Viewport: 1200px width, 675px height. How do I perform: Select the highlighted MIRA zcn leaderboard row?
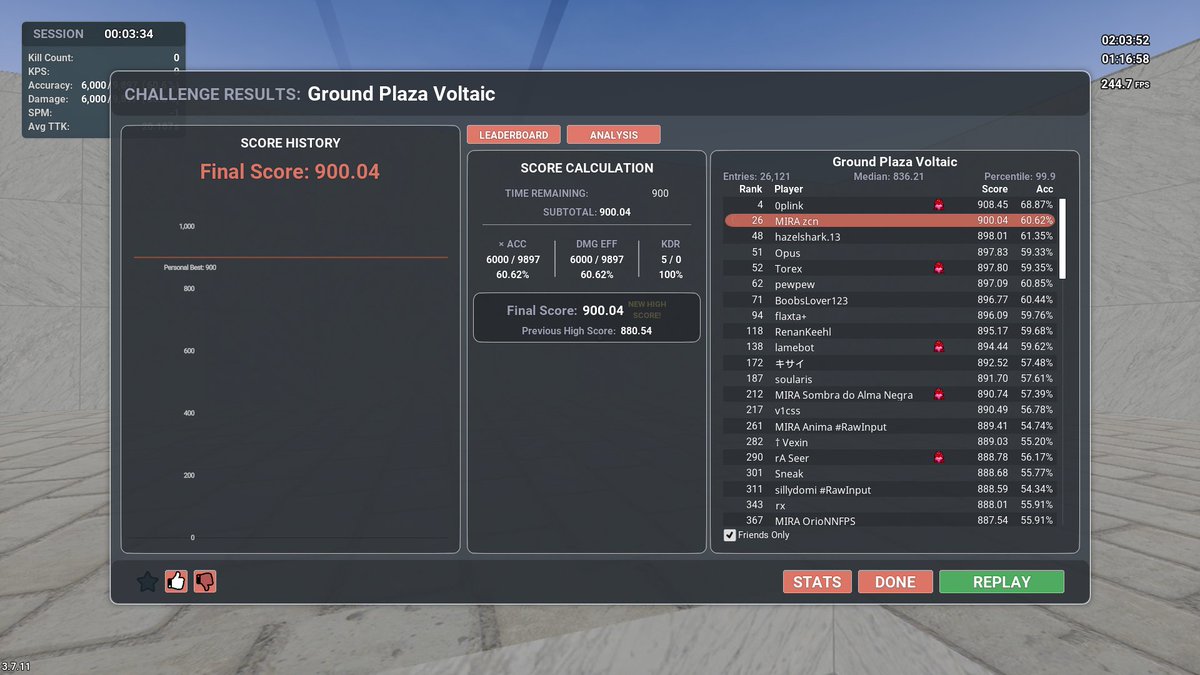click(x=890, y=221)
